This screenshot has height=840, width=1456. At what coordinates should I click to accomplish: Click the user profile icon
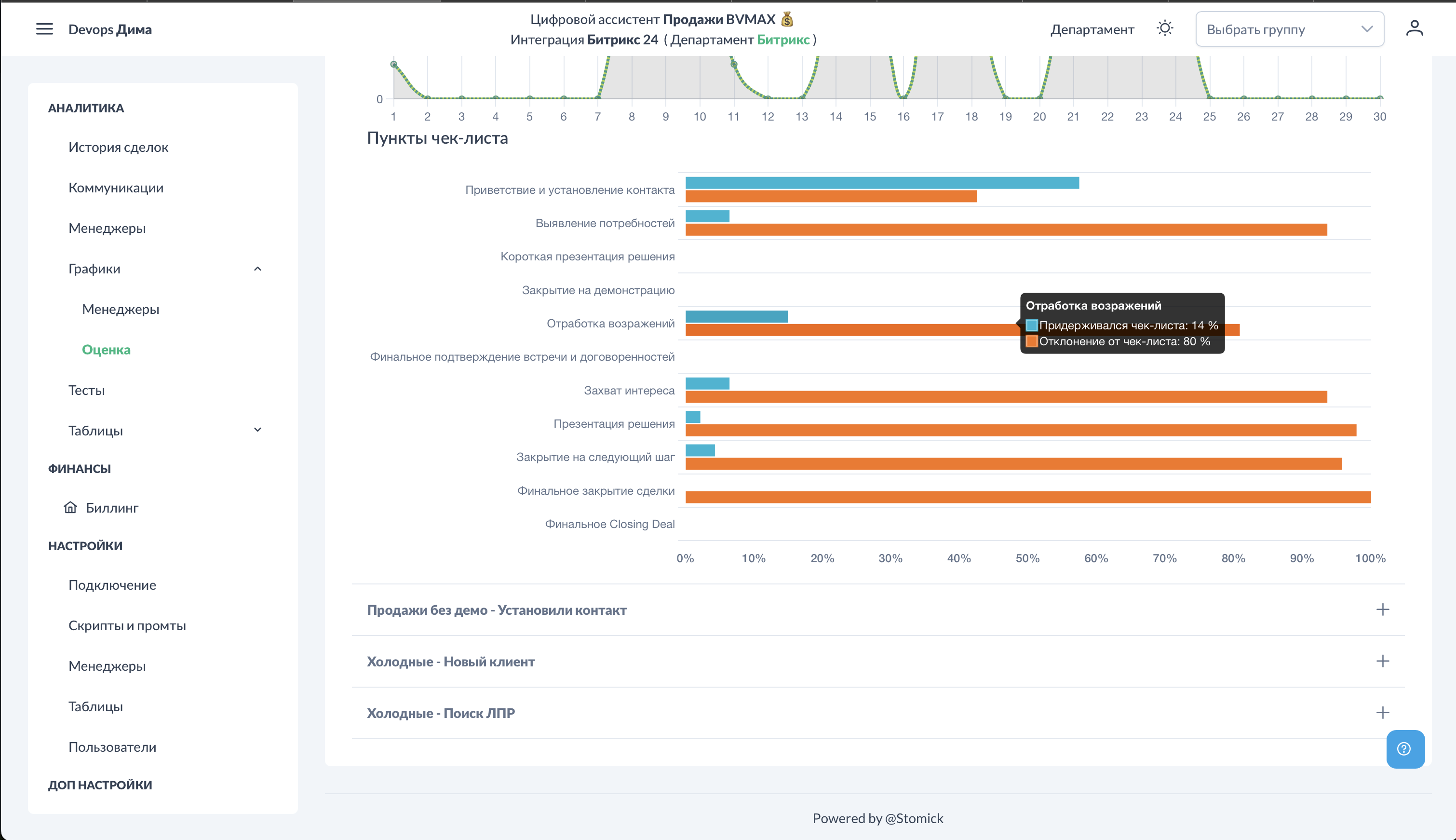1414,28
